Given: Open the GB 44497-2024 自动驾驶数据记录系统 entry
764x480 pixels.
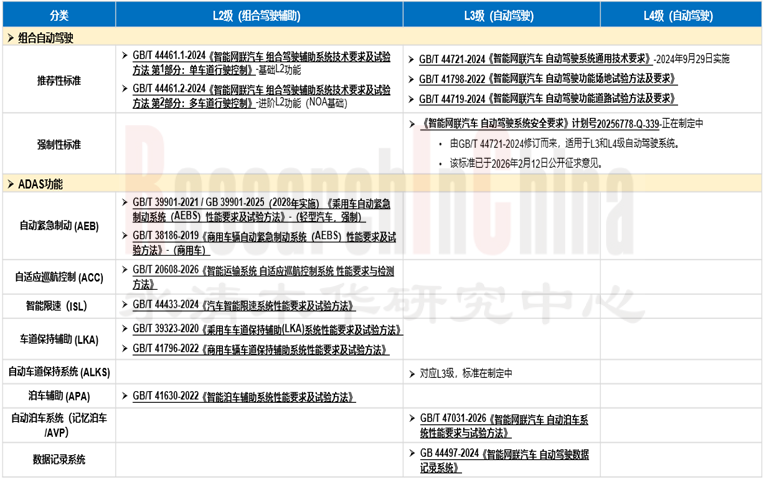Looking at the screenshot, I should tap(504, 461).
